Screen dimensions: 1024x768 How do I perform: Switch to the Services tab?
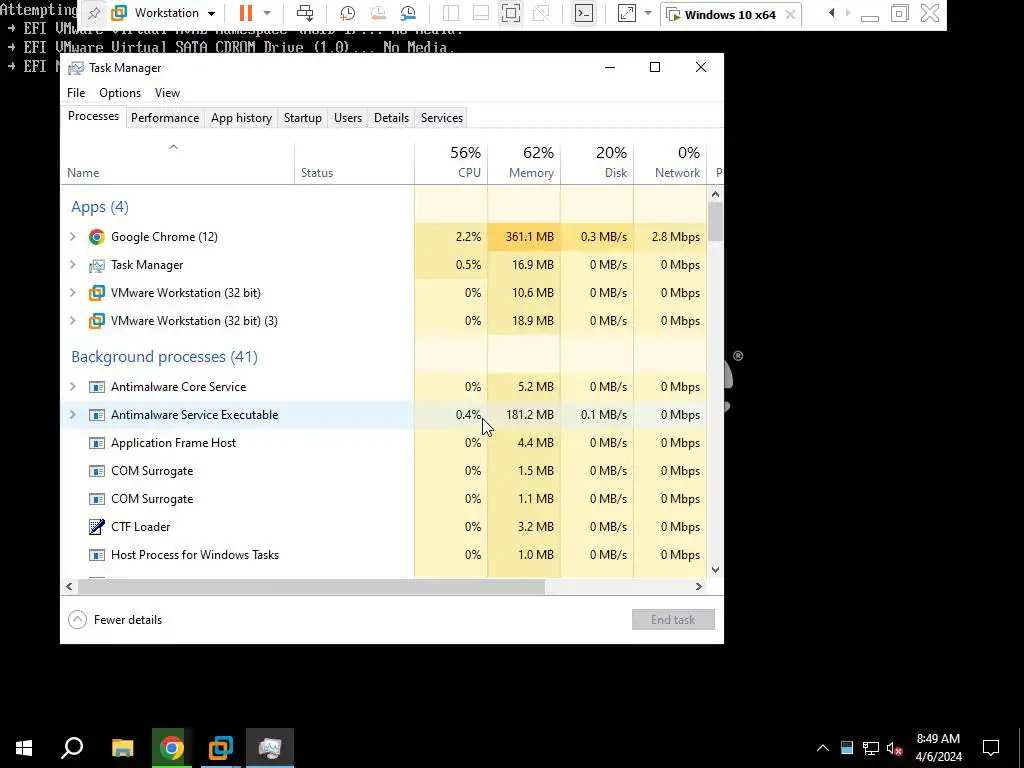click(x=441, y=118)
